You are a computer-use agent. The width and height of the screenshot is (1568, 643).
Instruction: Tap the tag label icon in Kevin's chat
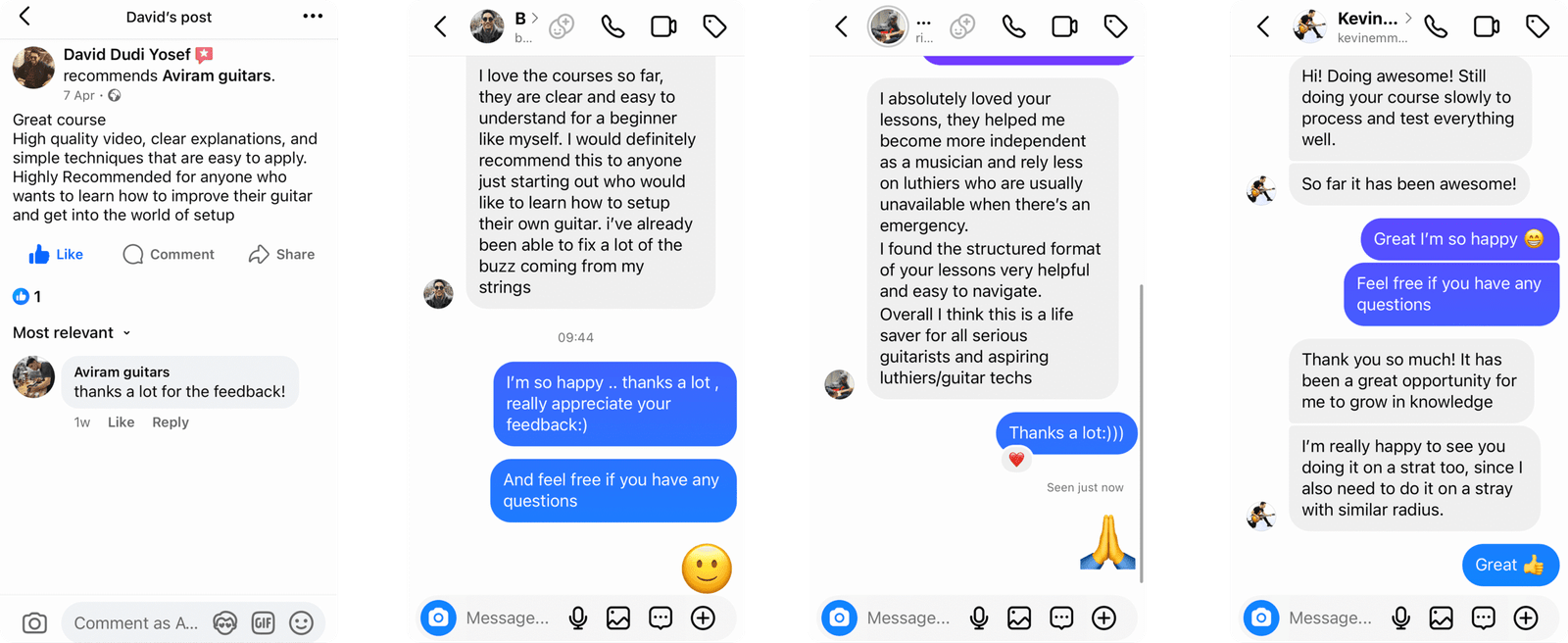point(1538,26)
